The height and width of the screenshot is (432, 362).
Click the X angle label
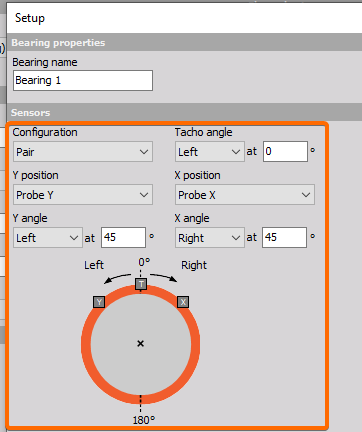(192, 218)
